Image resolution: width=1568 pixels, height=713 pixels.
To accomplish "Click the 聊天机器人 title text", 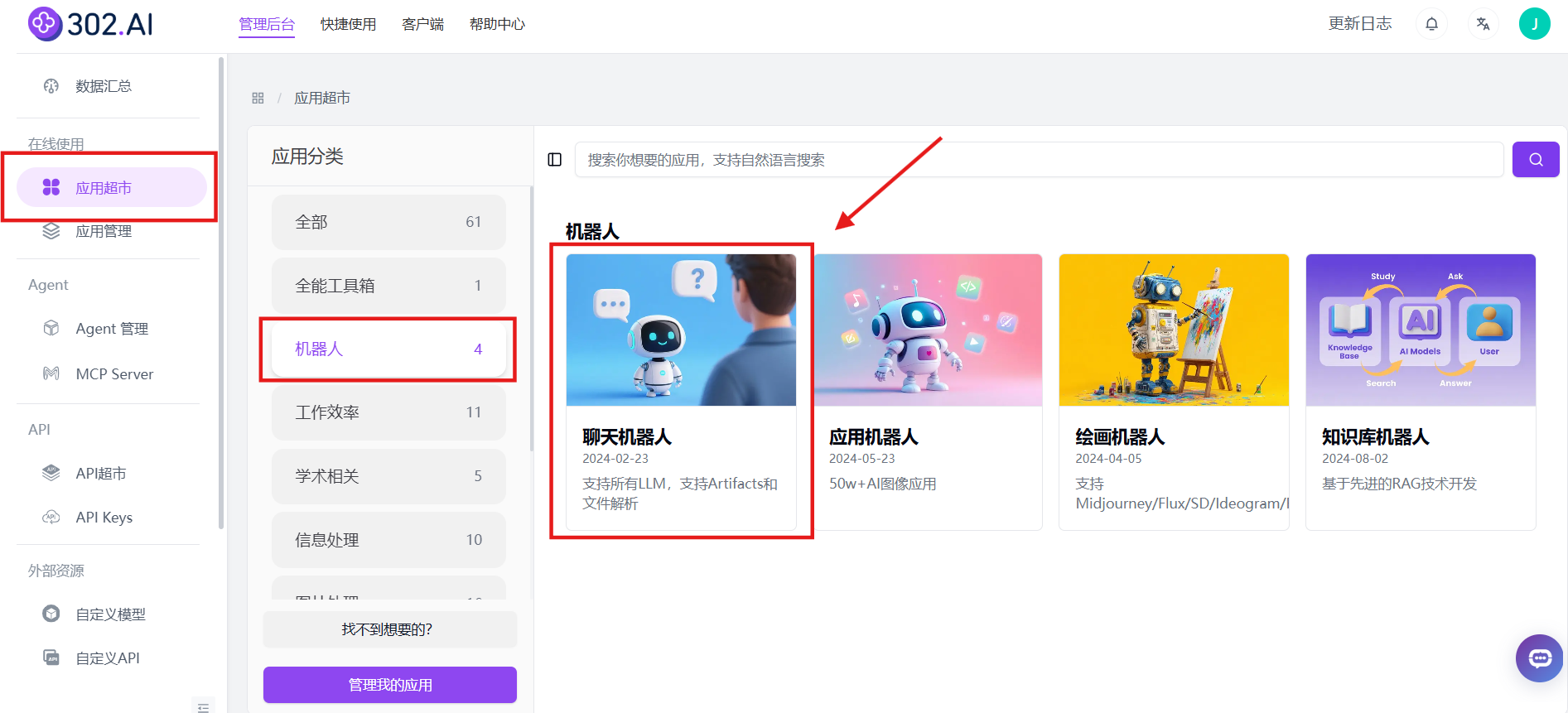I will click(627, 436).
